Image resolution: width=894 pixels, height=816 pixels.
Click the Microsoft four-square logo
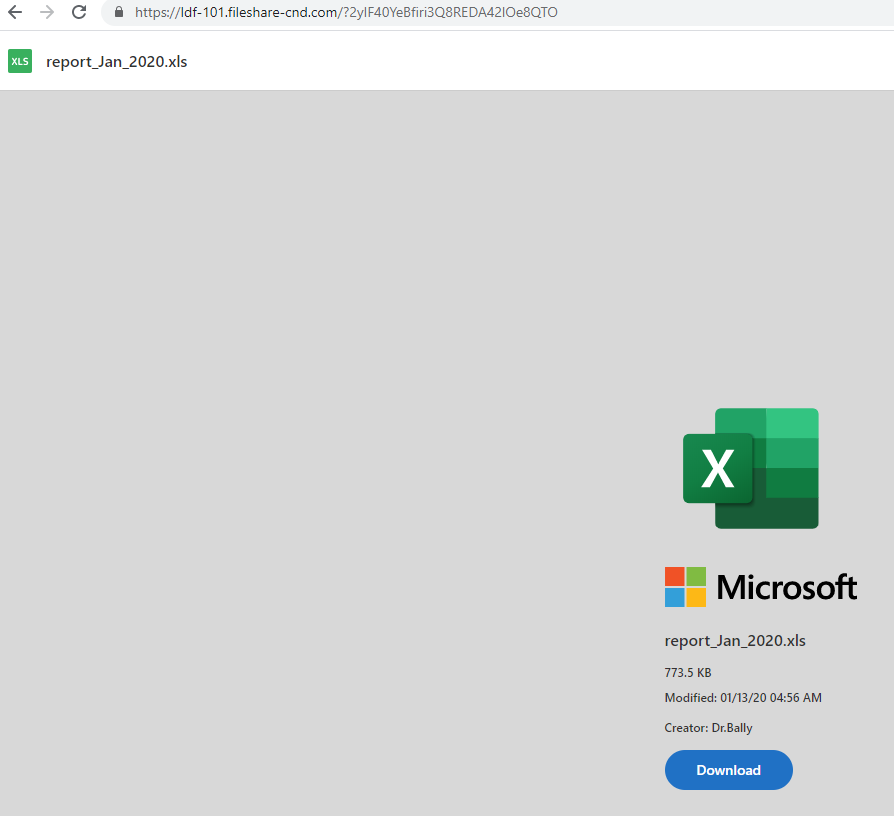[685, 587]
